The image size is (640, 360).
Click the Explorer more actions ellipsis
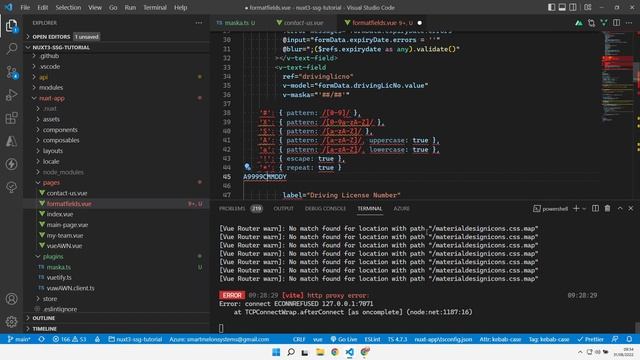(199, 23)
